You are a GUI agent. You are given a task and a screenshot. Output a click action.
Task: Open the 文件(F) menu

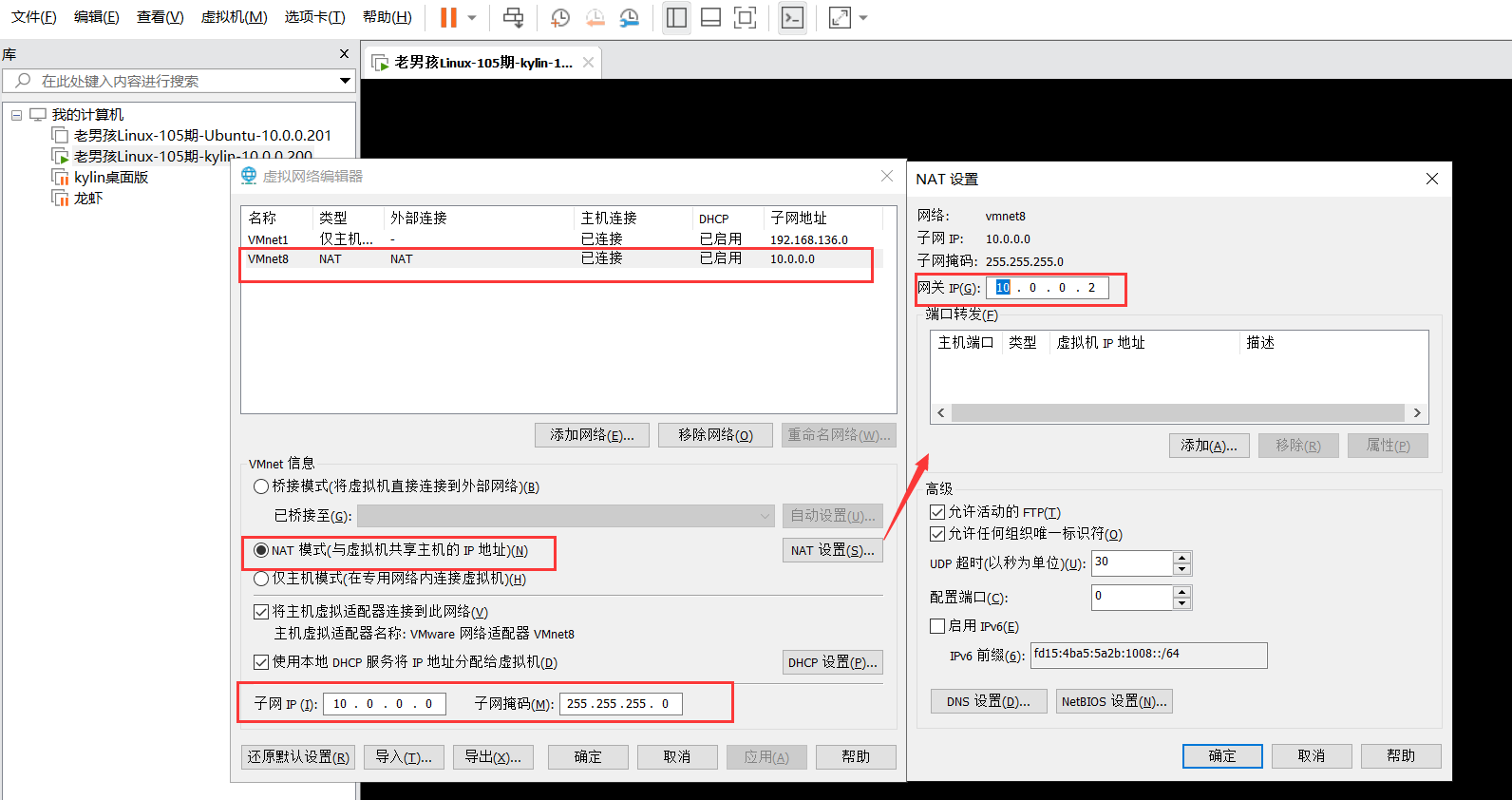point(34,17)
